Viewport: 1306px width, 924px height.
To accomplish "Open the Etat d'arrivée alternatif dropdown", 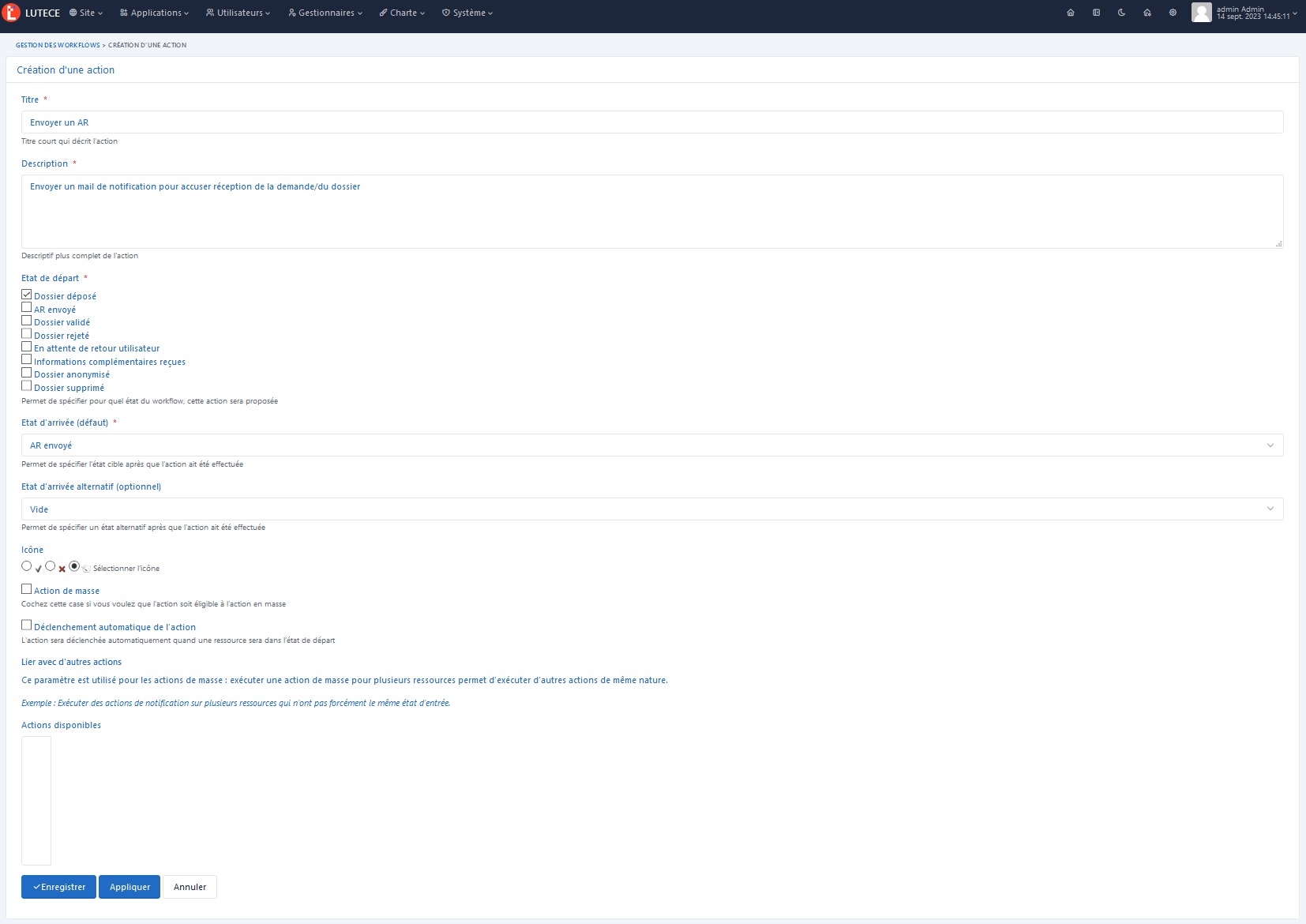I will [652, 509].
